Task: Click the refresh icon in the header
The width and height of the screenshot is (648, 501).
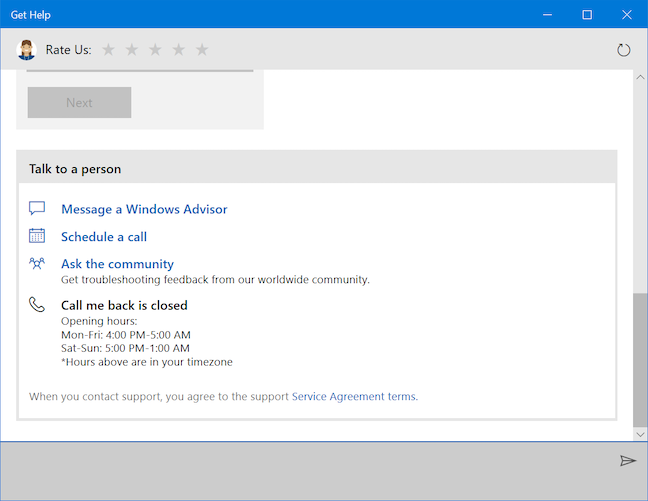Action: pyautogui.click(x=624, y=49)
